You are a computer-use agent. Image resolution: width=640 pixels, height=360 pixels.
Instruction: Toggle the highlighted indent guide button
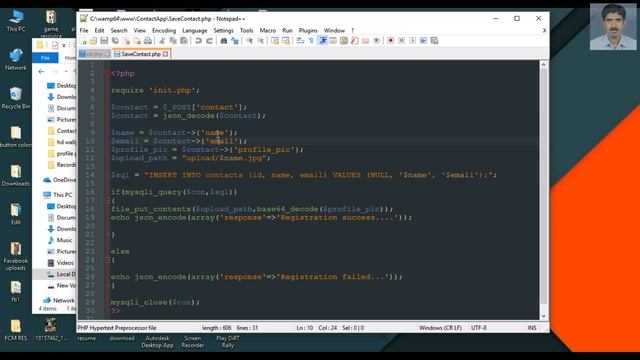(x=322, y=41)
